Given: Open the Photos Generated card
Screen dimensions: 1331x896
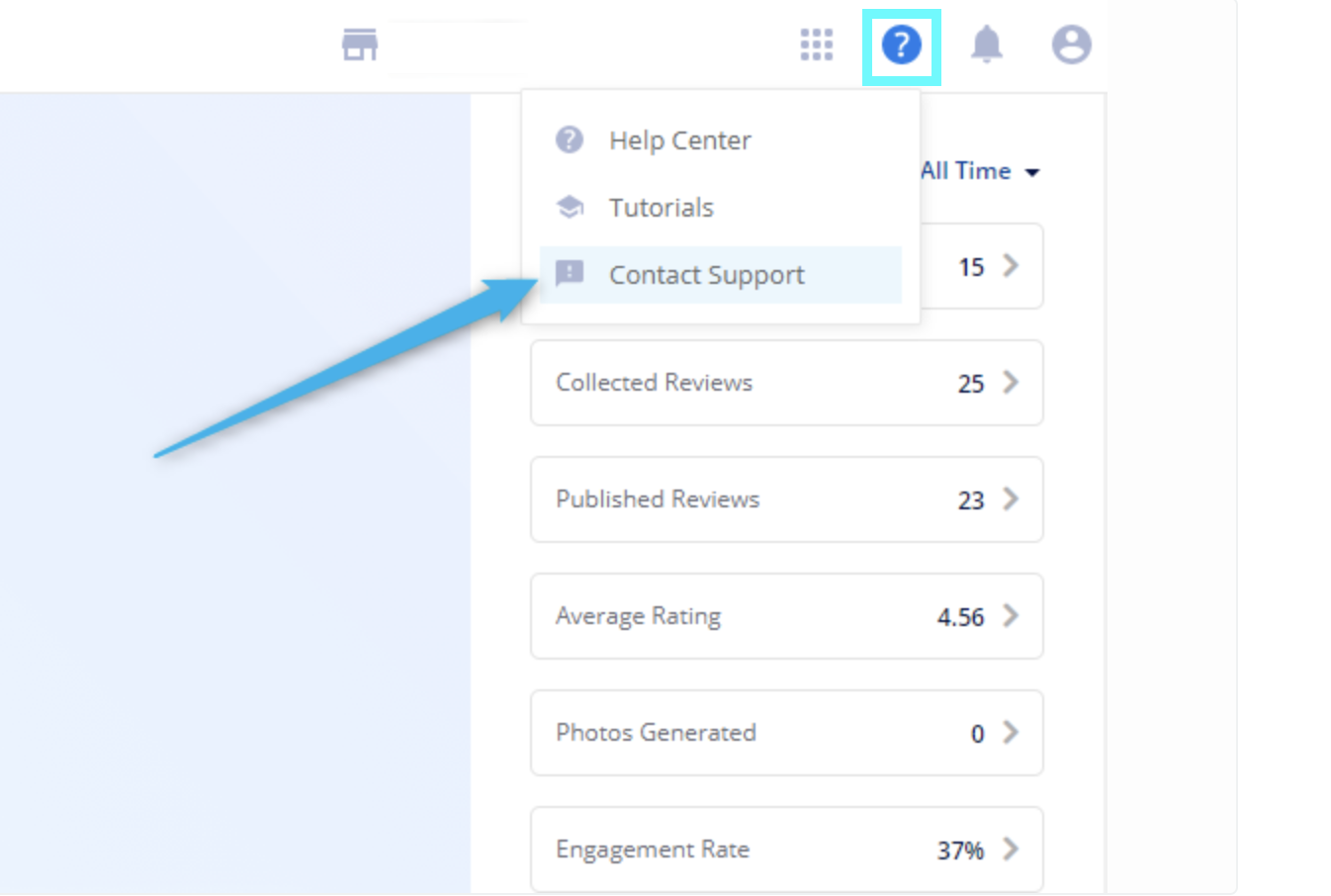Looking at the screenshot, I should [786, 733].
